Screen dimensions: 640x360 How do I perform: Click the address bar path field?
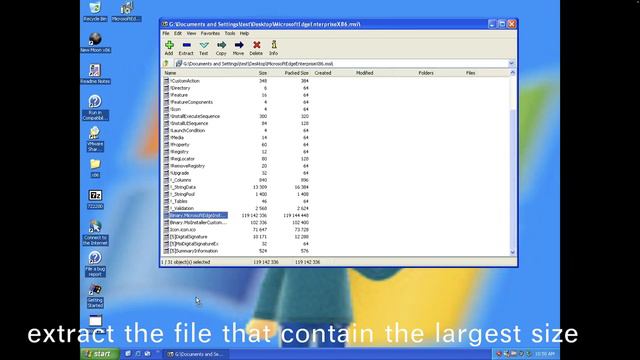tap(341, 64)
